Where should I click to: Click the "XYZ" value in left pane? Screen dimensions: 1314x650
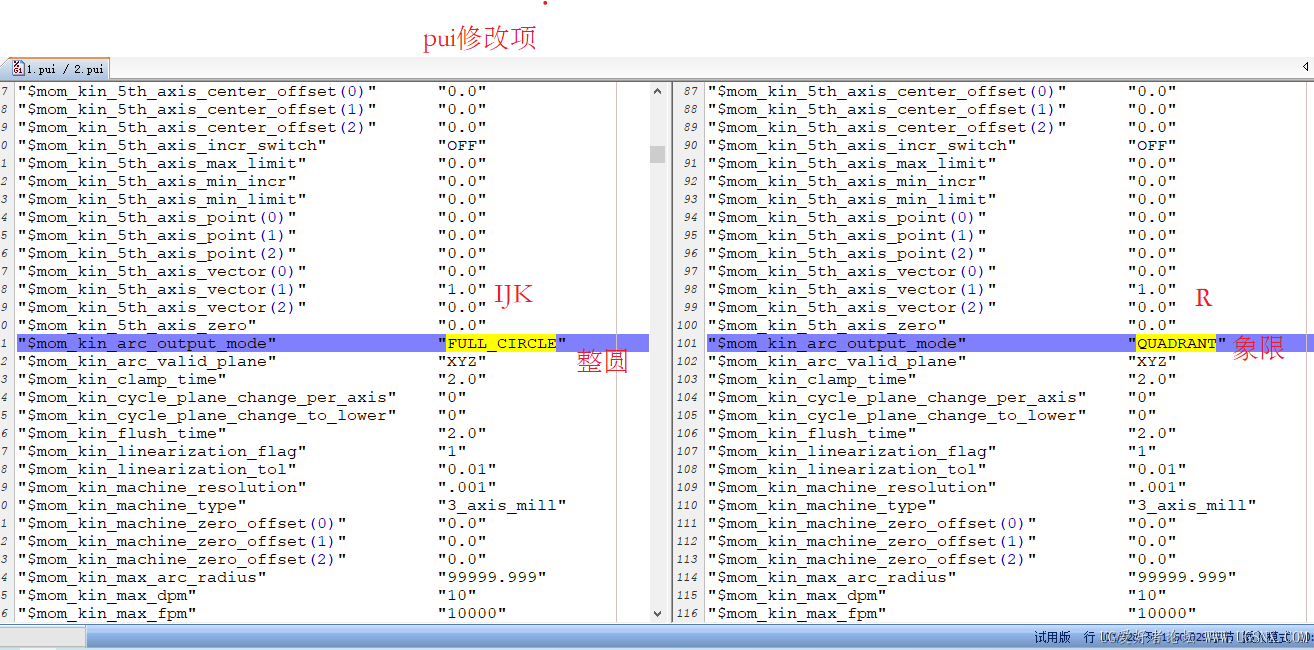click(462, 361)
